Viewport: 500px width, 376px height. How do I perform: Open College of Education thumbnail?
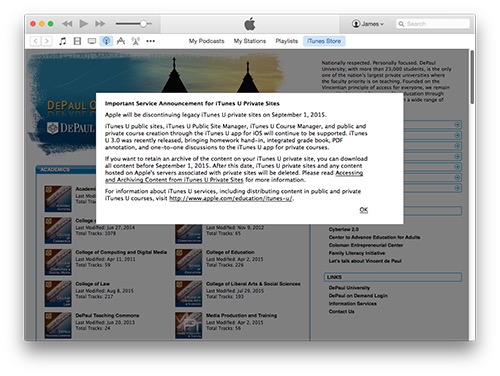coord(189,262)
